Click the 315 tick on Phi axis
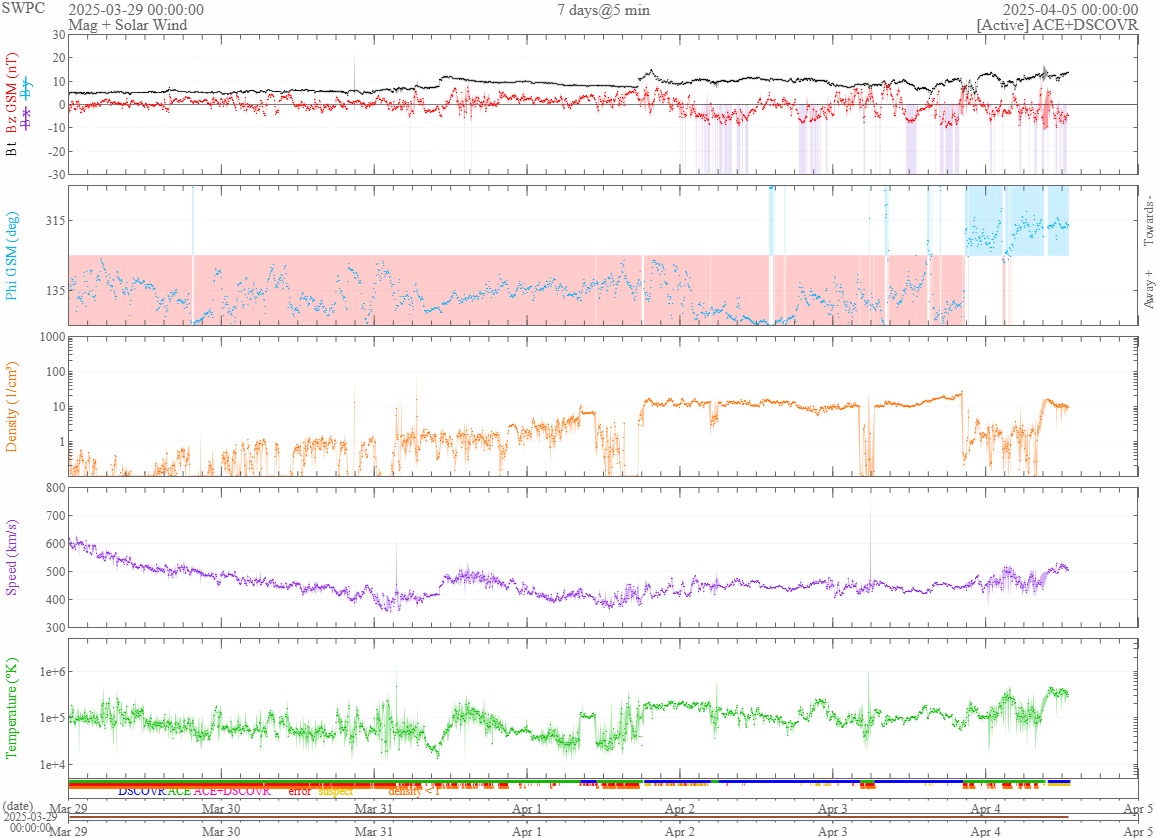 (55, 221)
